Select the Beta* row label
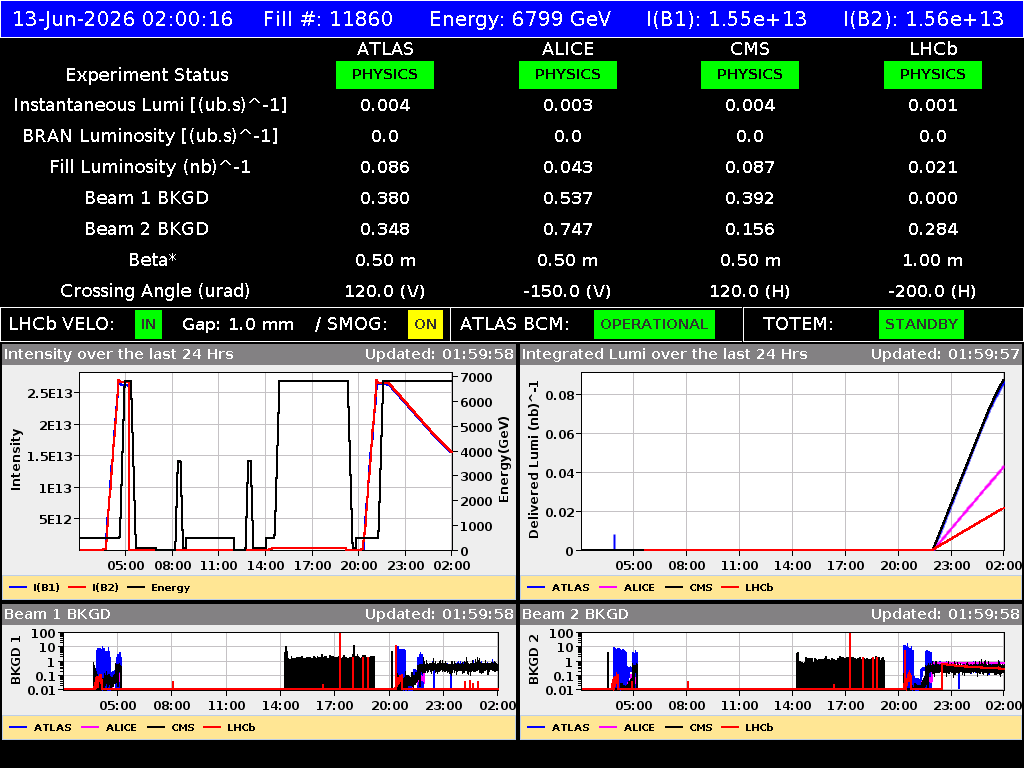Image resolution: width=1024 pixels, height=768 pixels. point(153,260)
